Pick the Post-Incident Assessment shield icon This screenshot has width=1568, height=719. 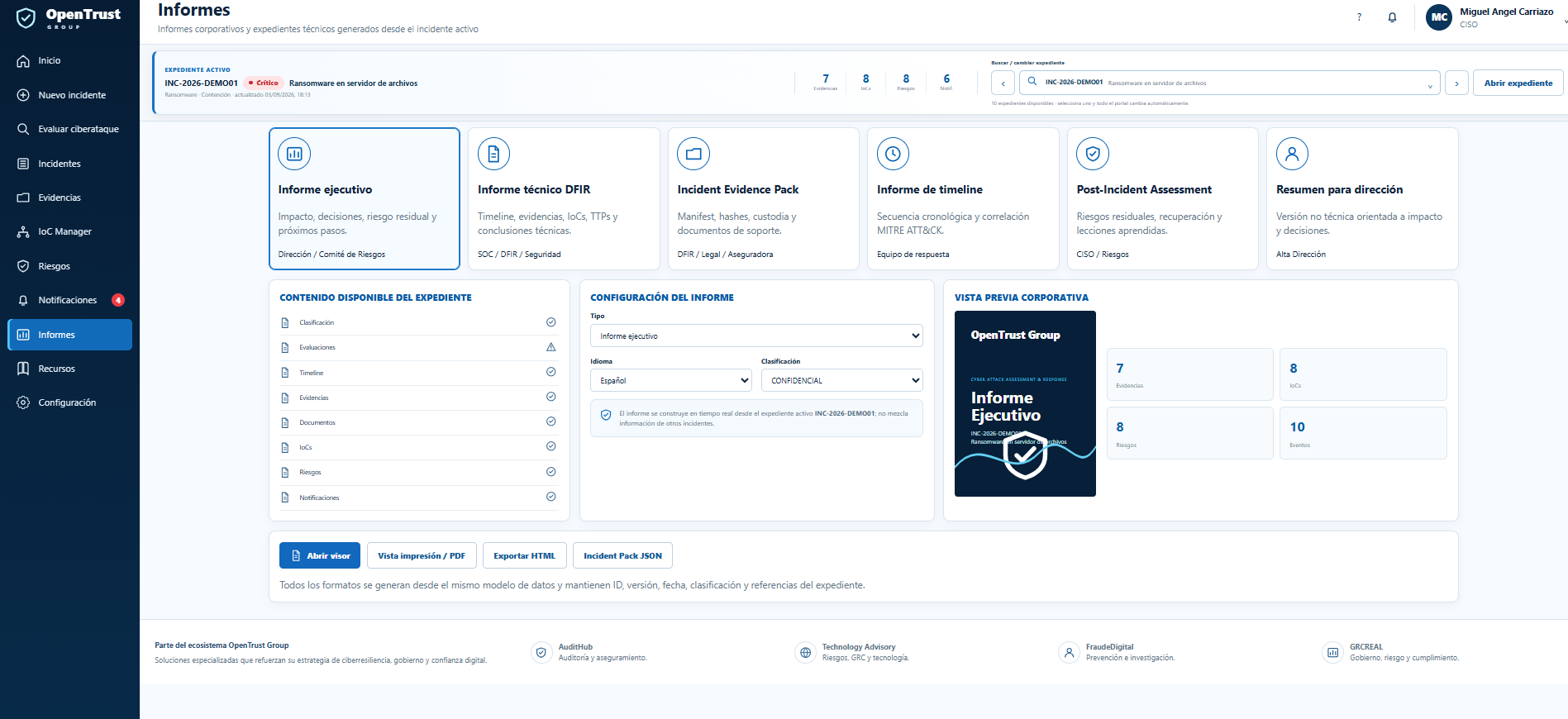1093,154
